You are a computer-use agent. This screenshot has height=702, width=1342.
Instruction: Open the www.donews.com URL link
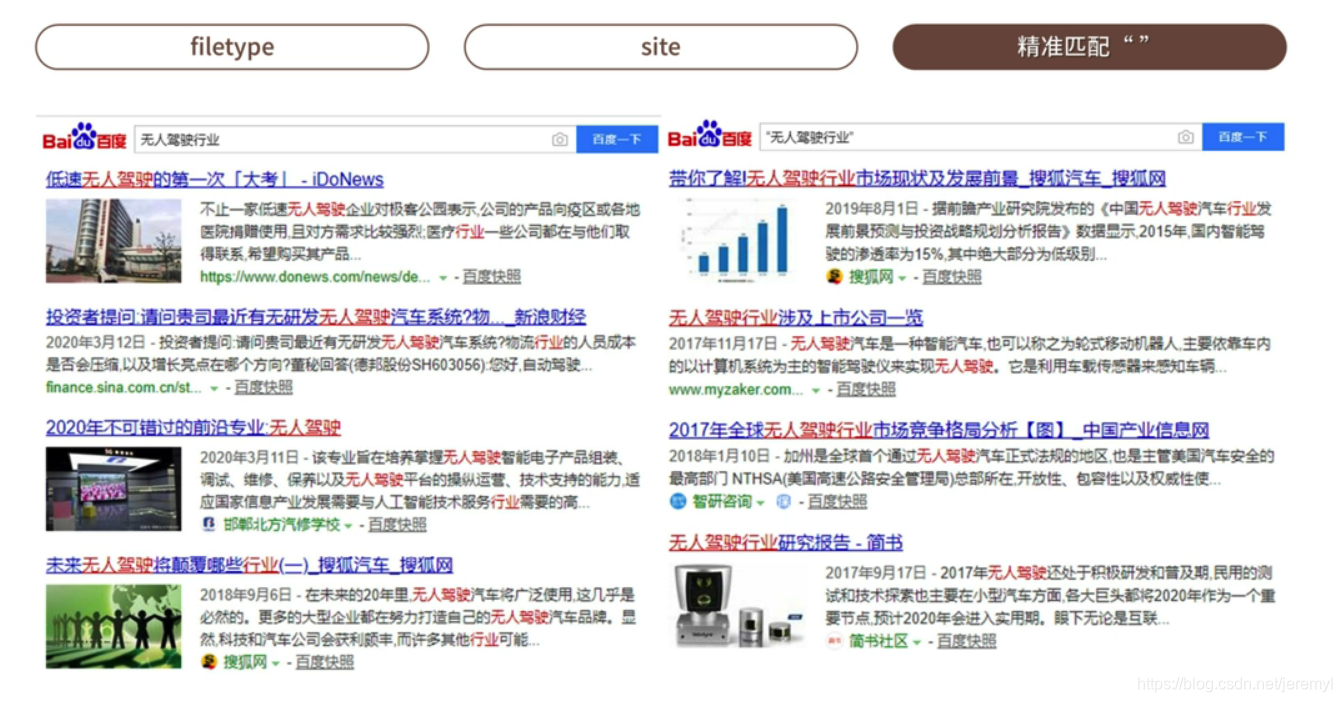[316, 277]
